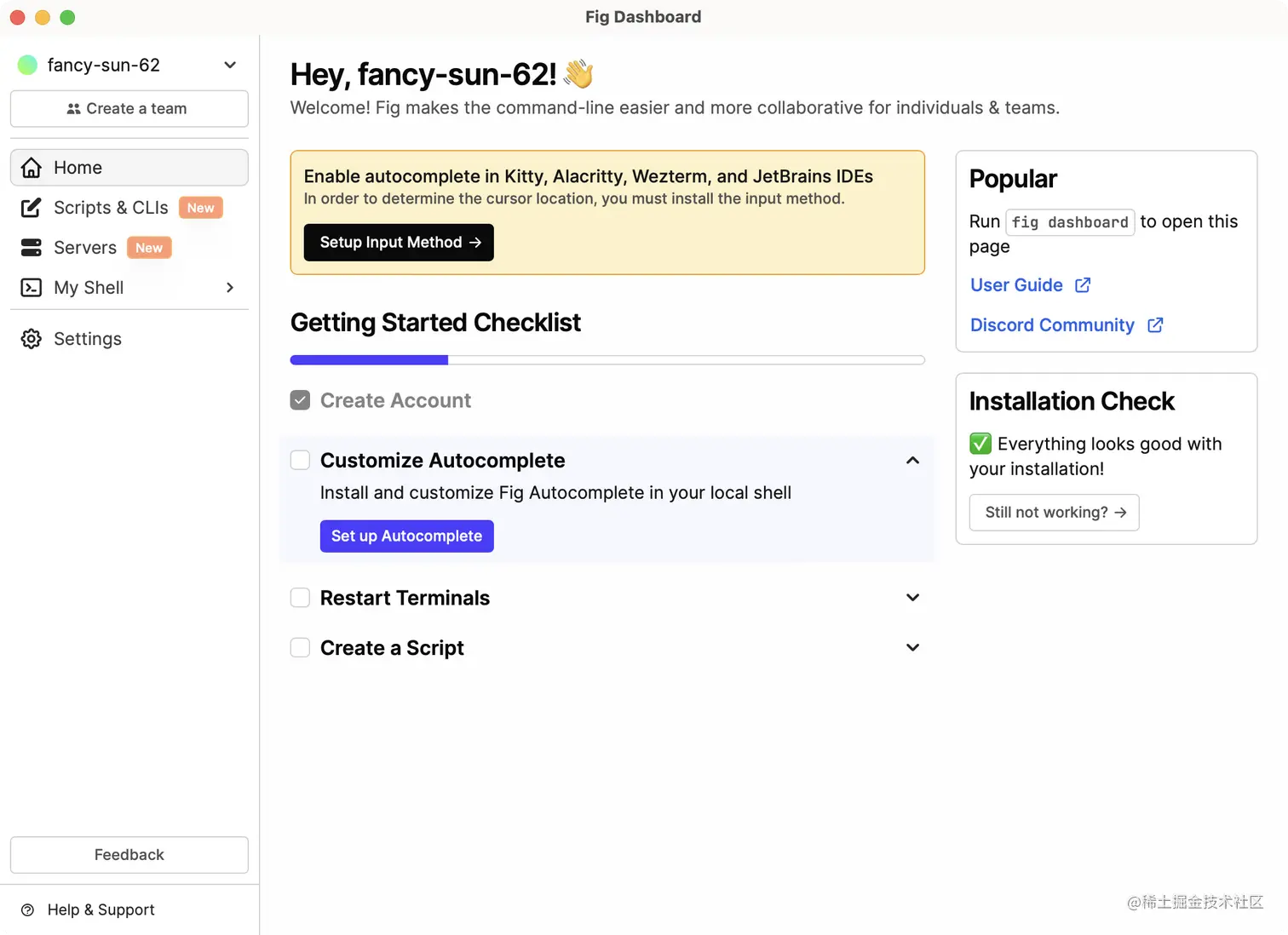Expand the My Shell submenu chevron
The image size is (1288, 935).
point(230,288)
